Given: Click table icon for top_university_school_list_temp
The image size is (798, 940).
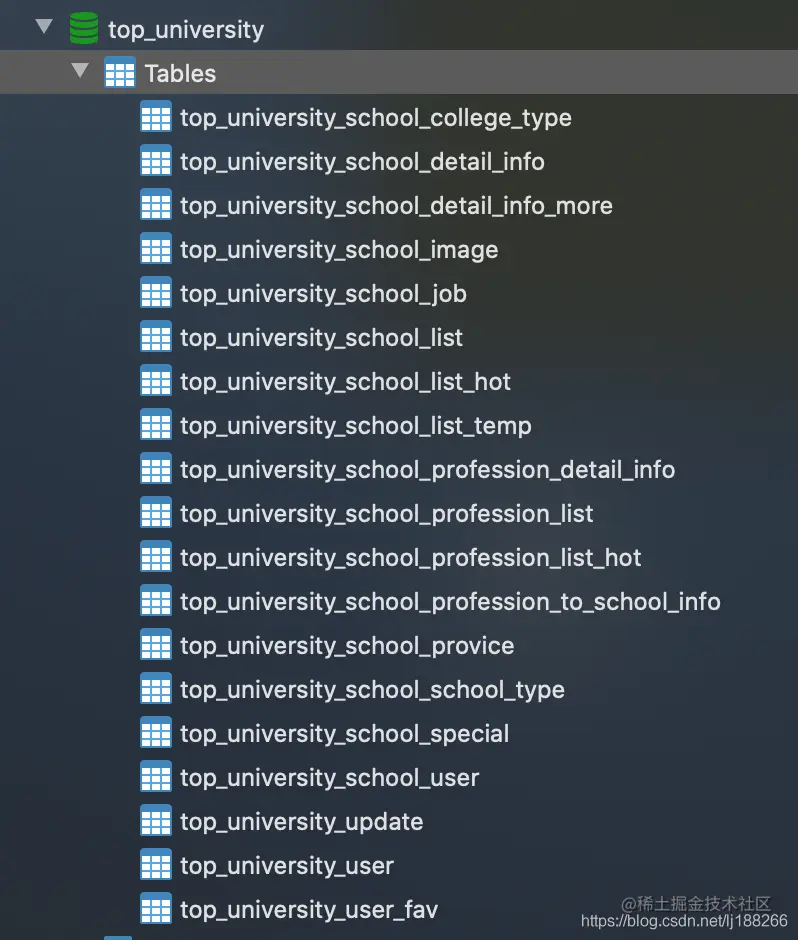Looking at the screenshot, I should tap(156, 425).
